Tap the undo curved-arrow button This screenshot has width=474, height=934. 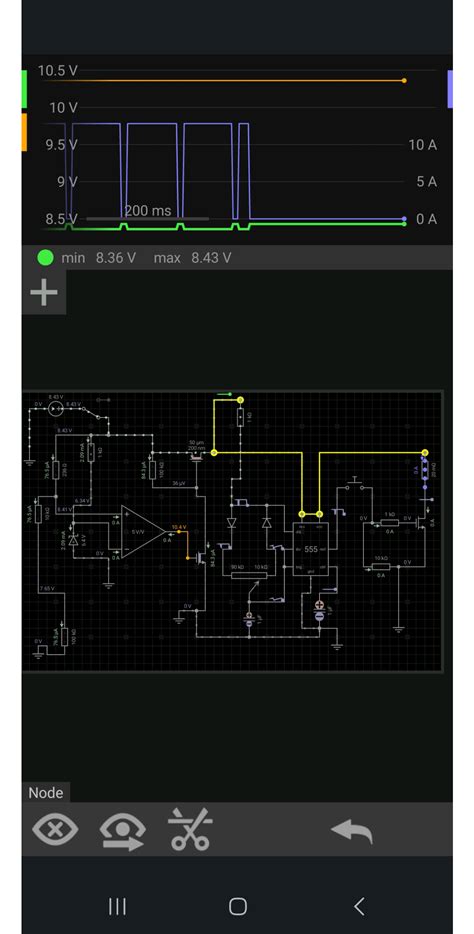(352, 830)
